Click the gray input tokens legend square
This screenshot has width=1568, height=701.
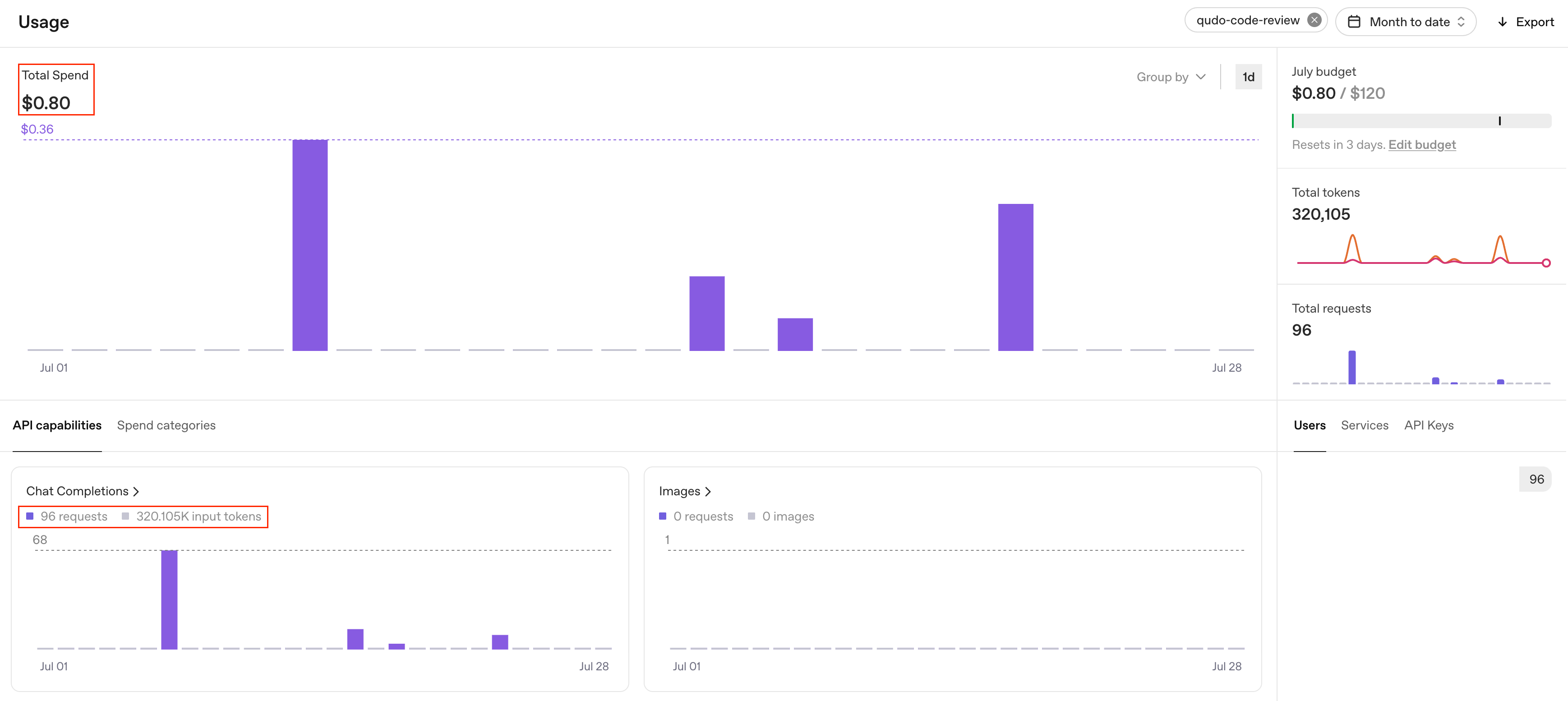point(125,516)
